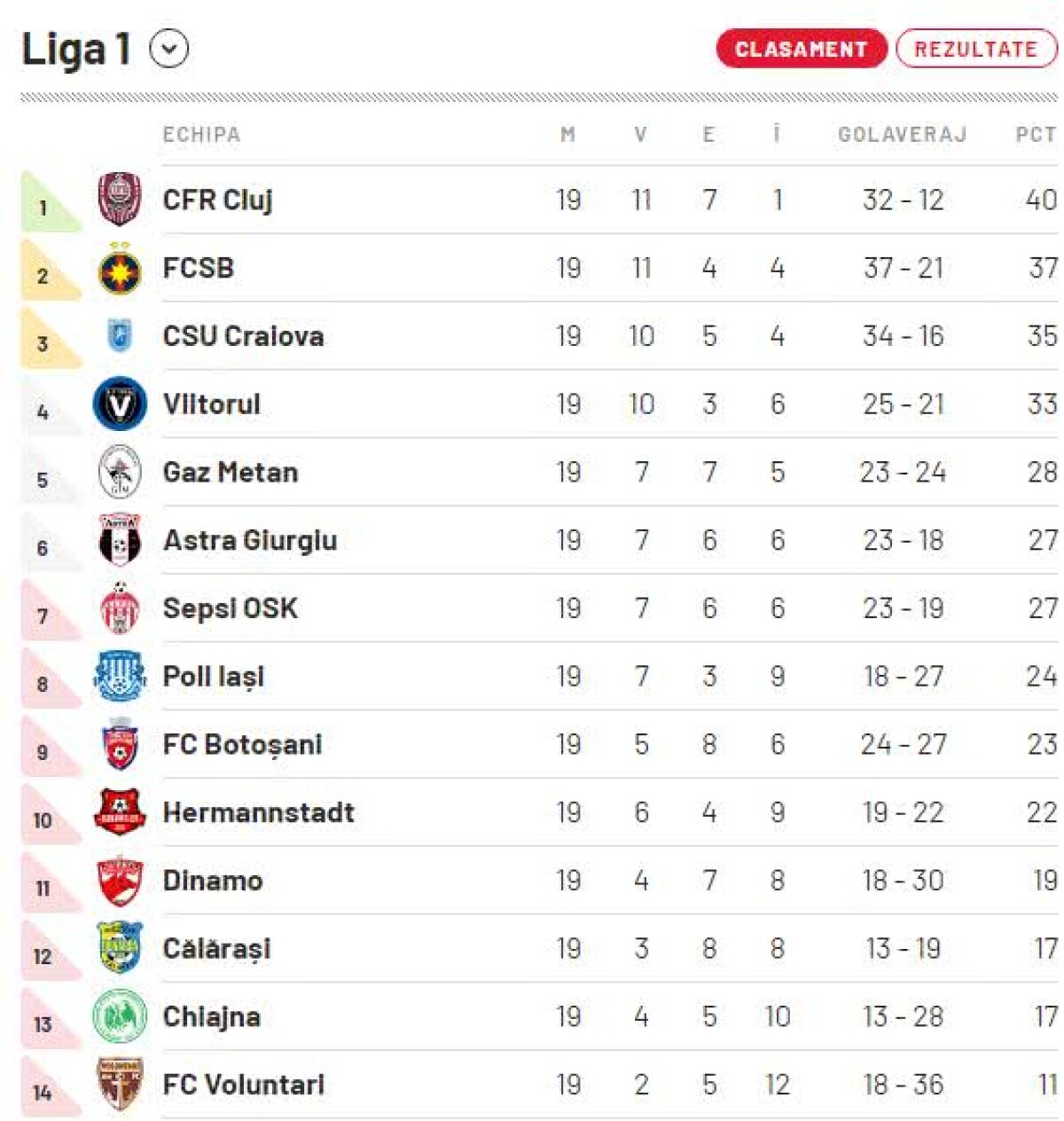Click the Dinamo team crest
The image size is (1064, 1121).
click(120, 881)
